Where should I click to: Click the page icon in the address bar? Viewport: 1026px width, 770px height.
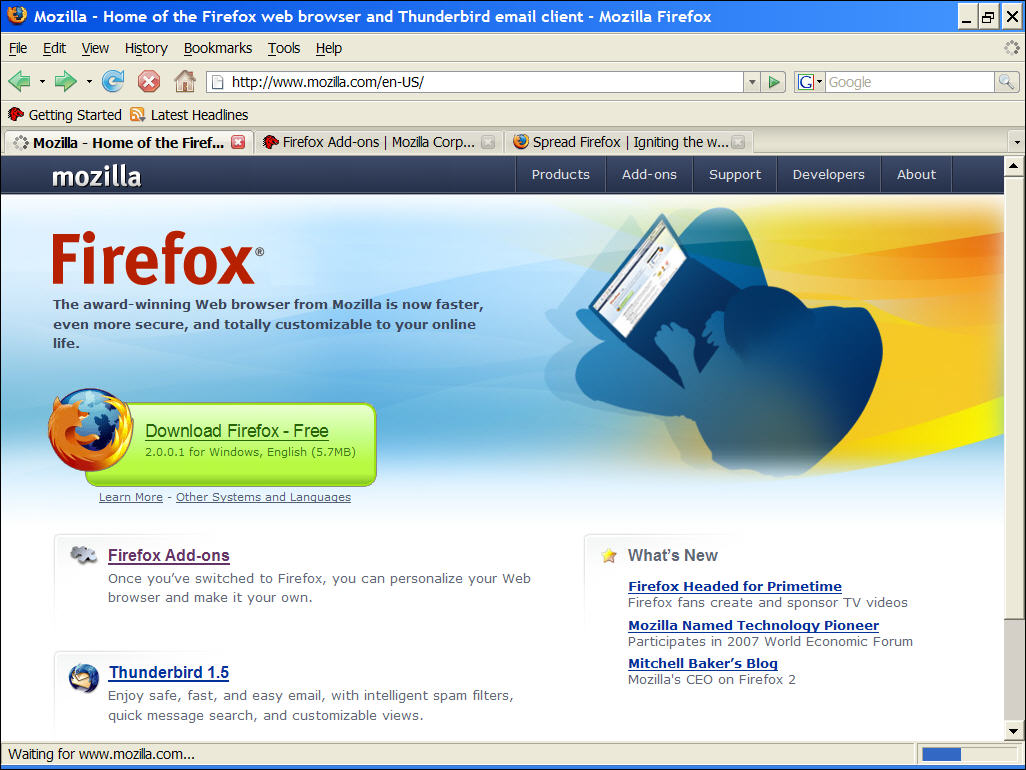point(218,82)
